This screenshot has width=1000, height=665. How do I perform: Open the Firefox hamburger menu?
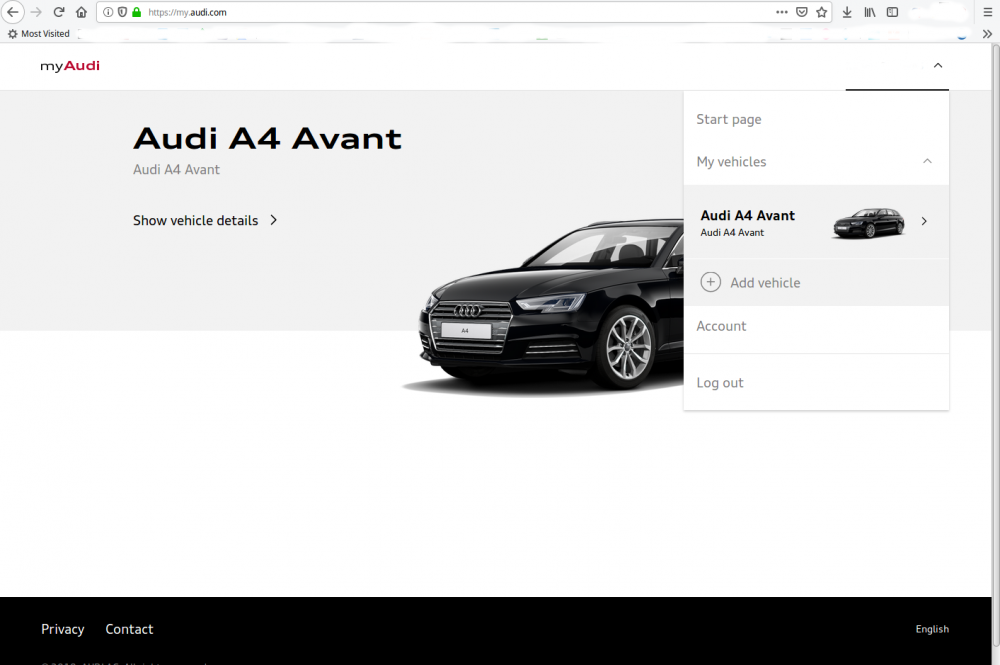pos(987,12)
